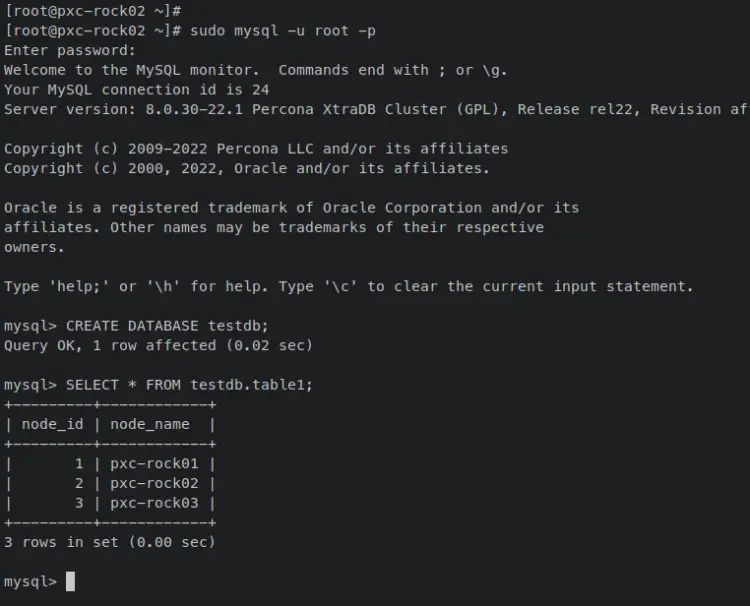The image size is (750, 606).
Task: Click the node_id column header
Action: (x=53, y=424)
